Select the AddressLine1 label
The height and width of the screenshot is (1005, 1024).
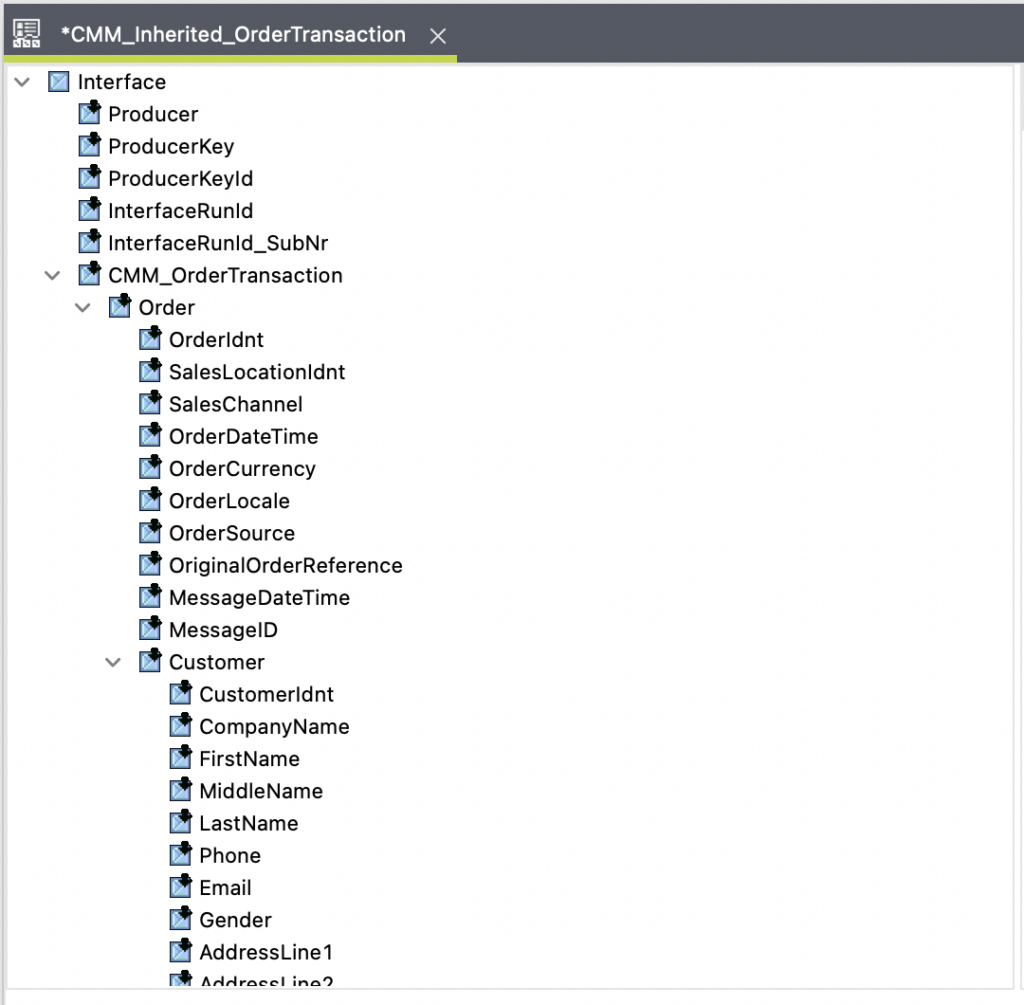266,952
